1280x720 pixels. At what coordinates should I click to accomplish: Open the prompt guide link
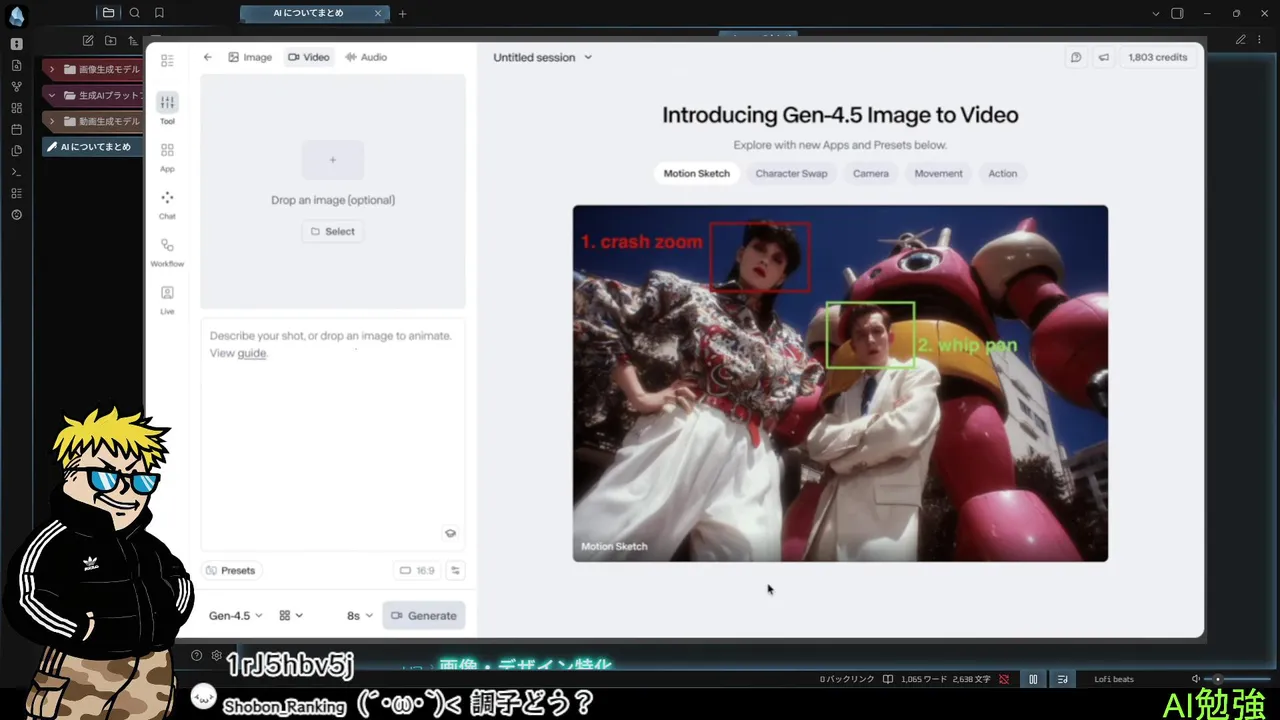[252, 353]
